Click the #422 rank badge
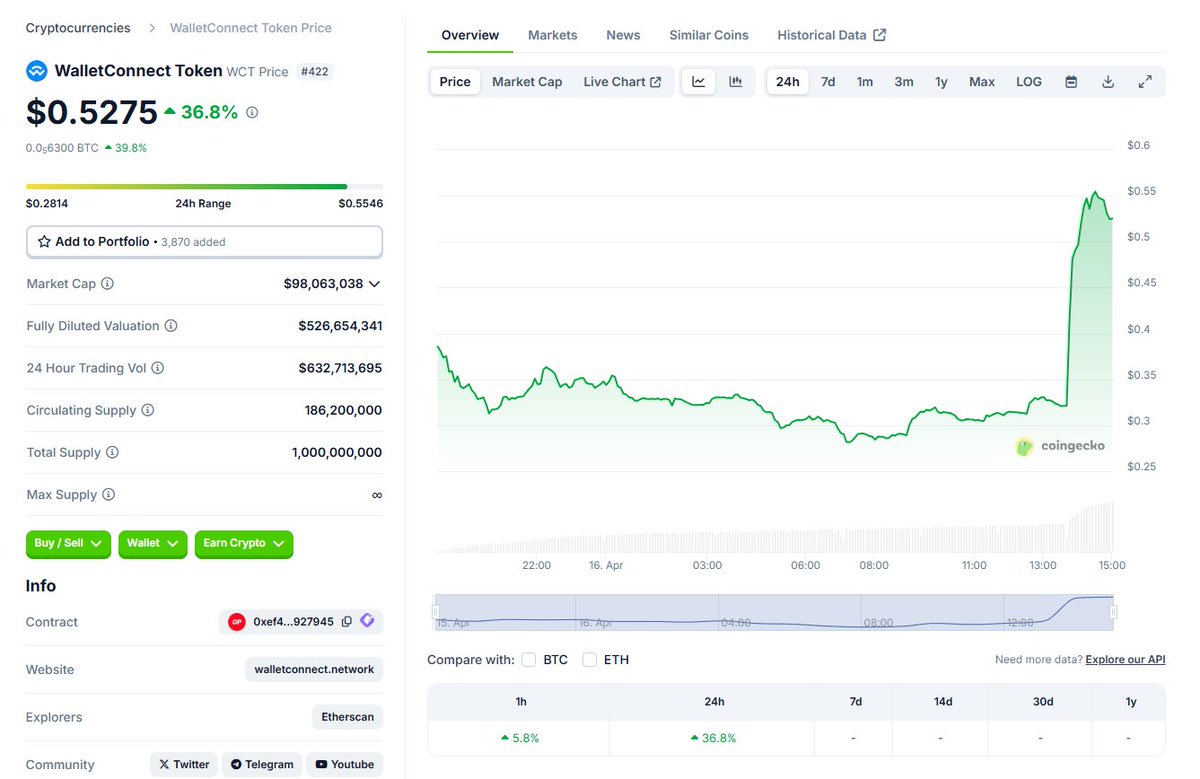Viewport: 1200px width, 779px height. [x=316, y=72]
